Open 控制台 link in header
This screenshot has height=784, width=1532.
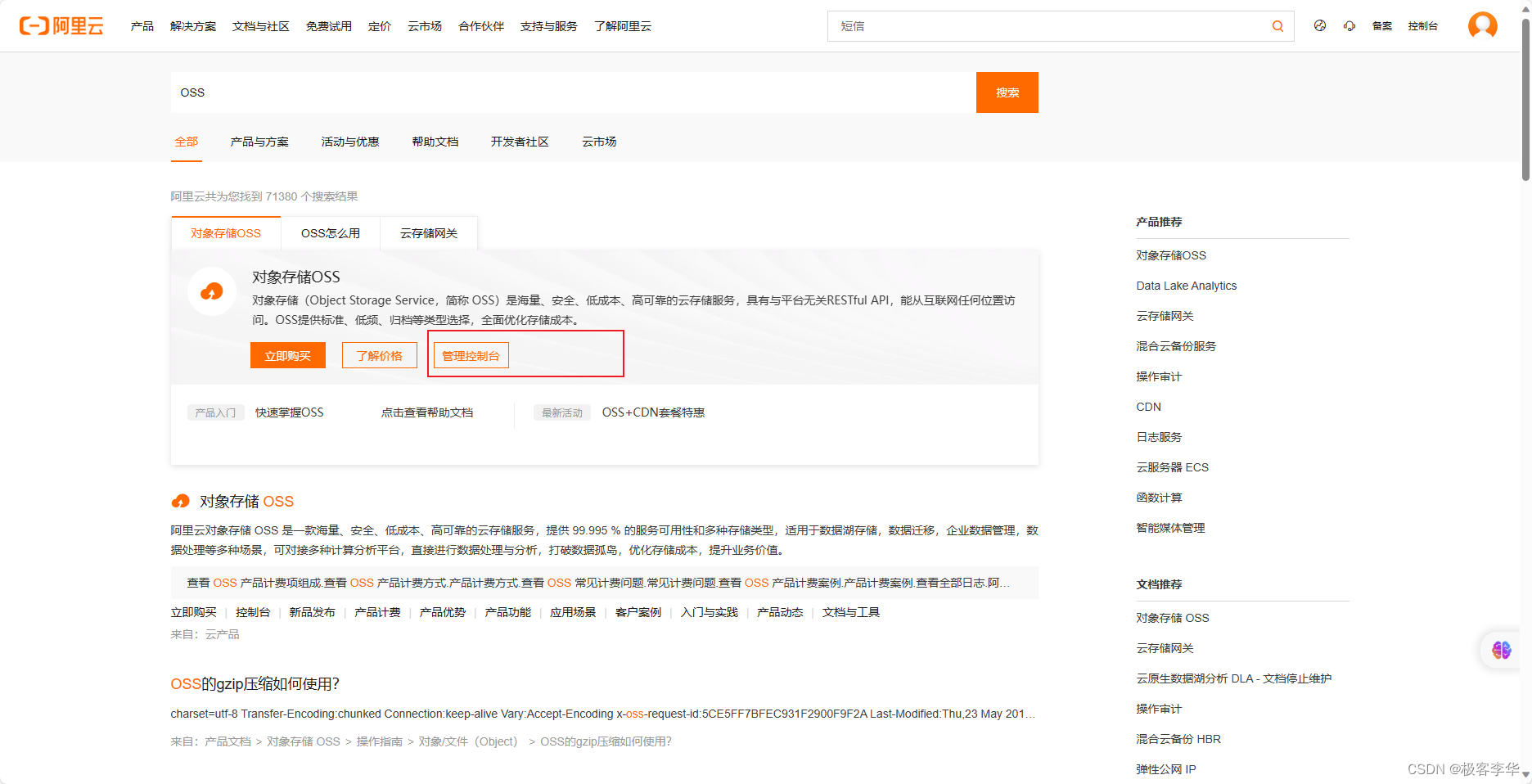1423,26
